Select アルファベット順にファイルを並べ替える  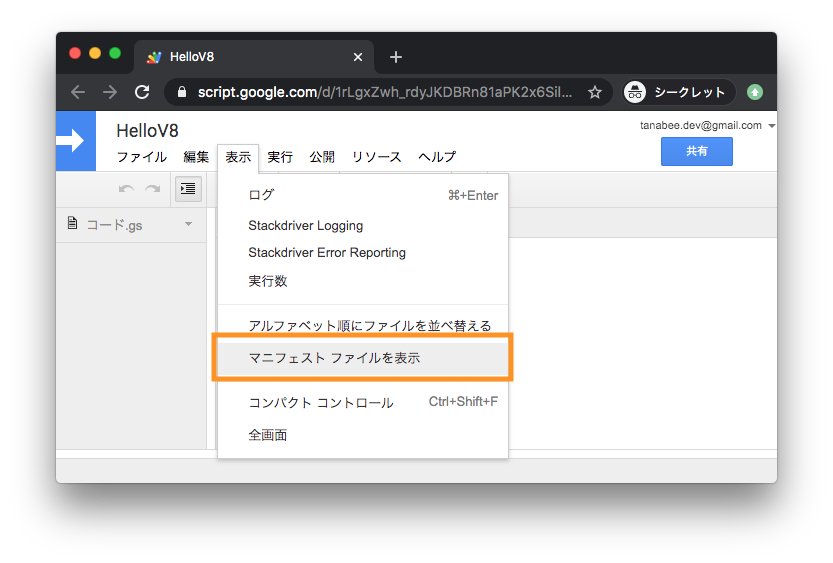pyautogui.click(x=363, y=325)
